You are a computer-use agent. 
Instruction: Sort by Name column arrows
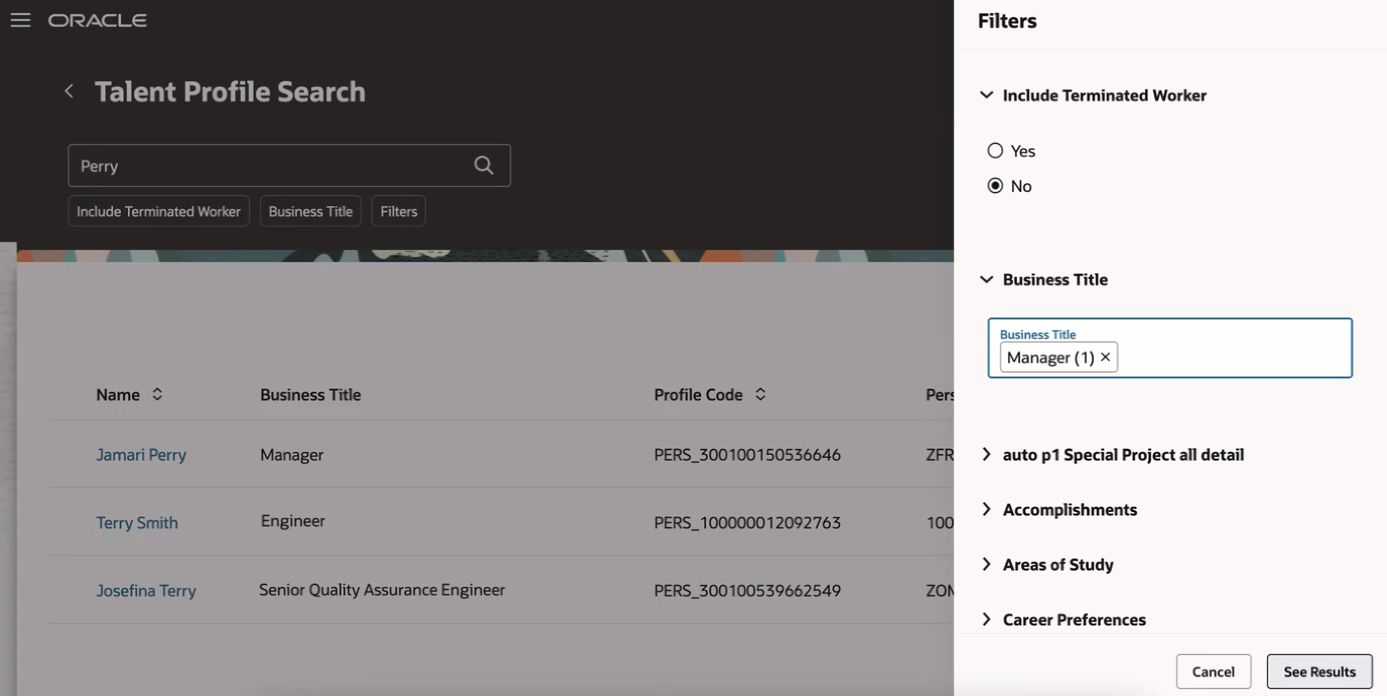coord(157,394)
